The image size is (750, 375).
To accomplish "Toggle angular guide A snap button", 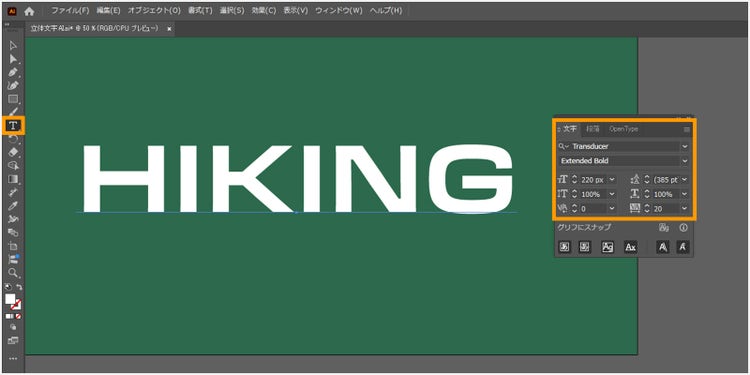I will tap(662, 247).
